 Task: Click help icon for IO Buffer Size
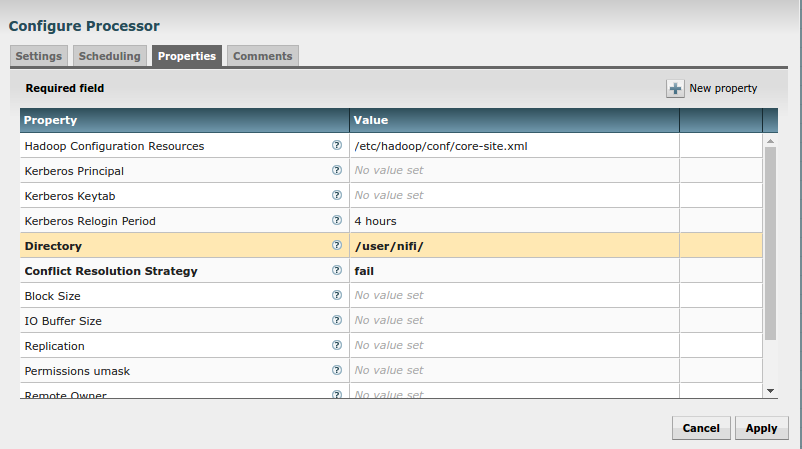(x=337, y=320)
